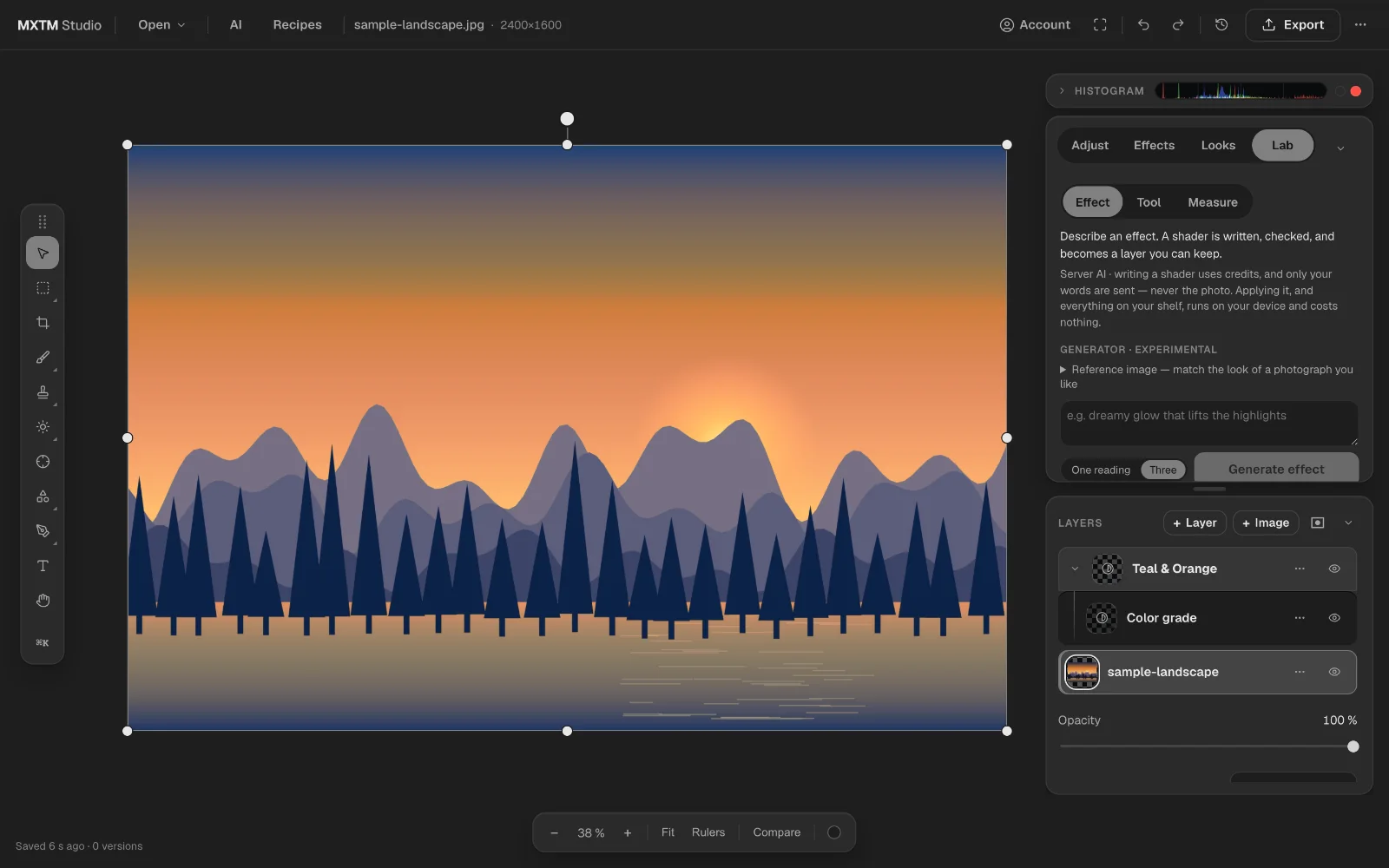Switch to the Measure tab
Screen dimensions: 1389x868
point(1213,202)
